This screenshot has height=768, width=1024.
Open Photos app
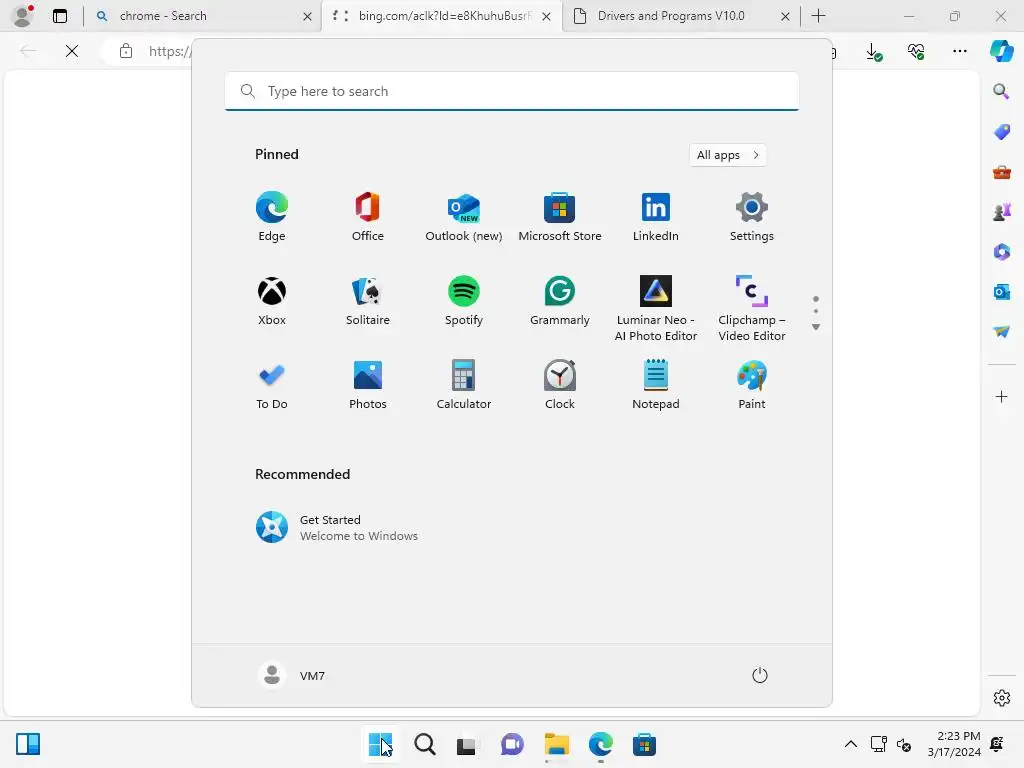[368, 385]
